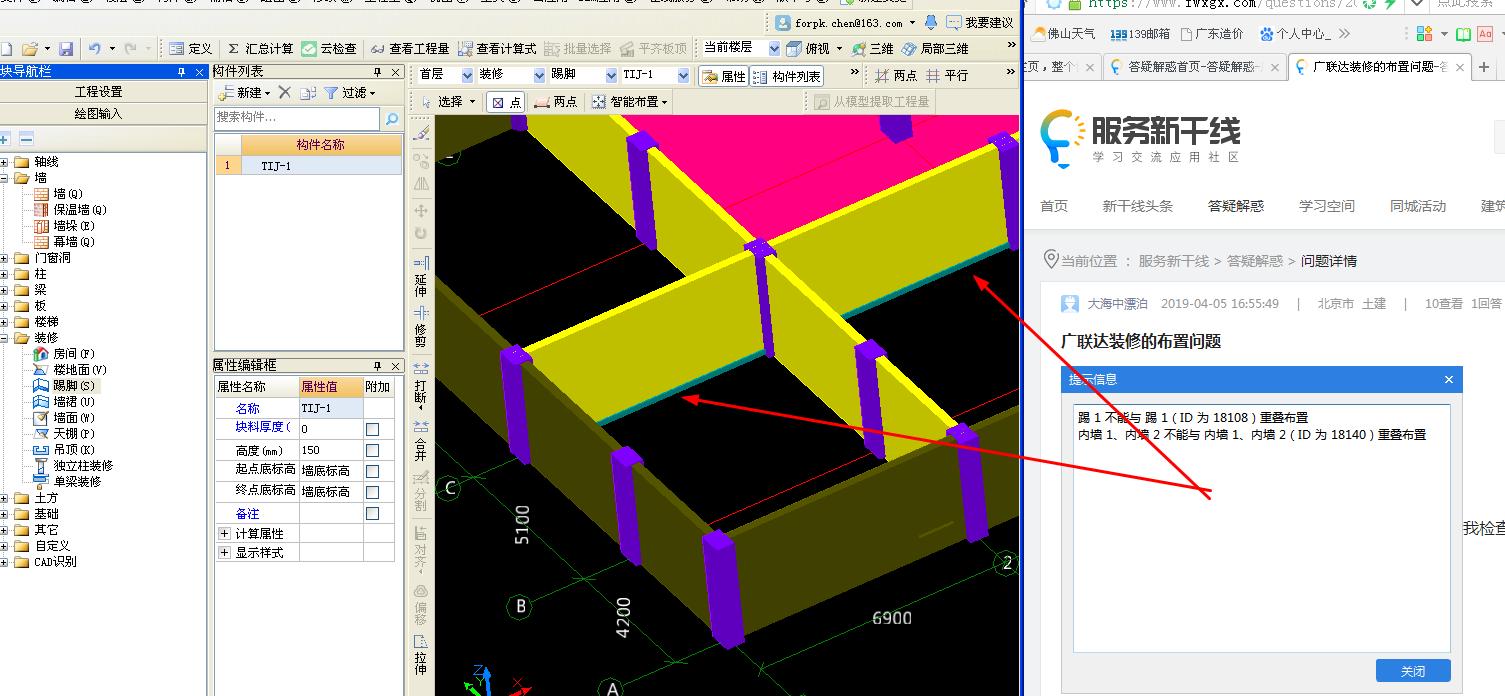Image resolution: width=1505 pixels, height=696 pixels.
Task: Check 附加 box for 备注 row
Action: [x=372, y=513]
